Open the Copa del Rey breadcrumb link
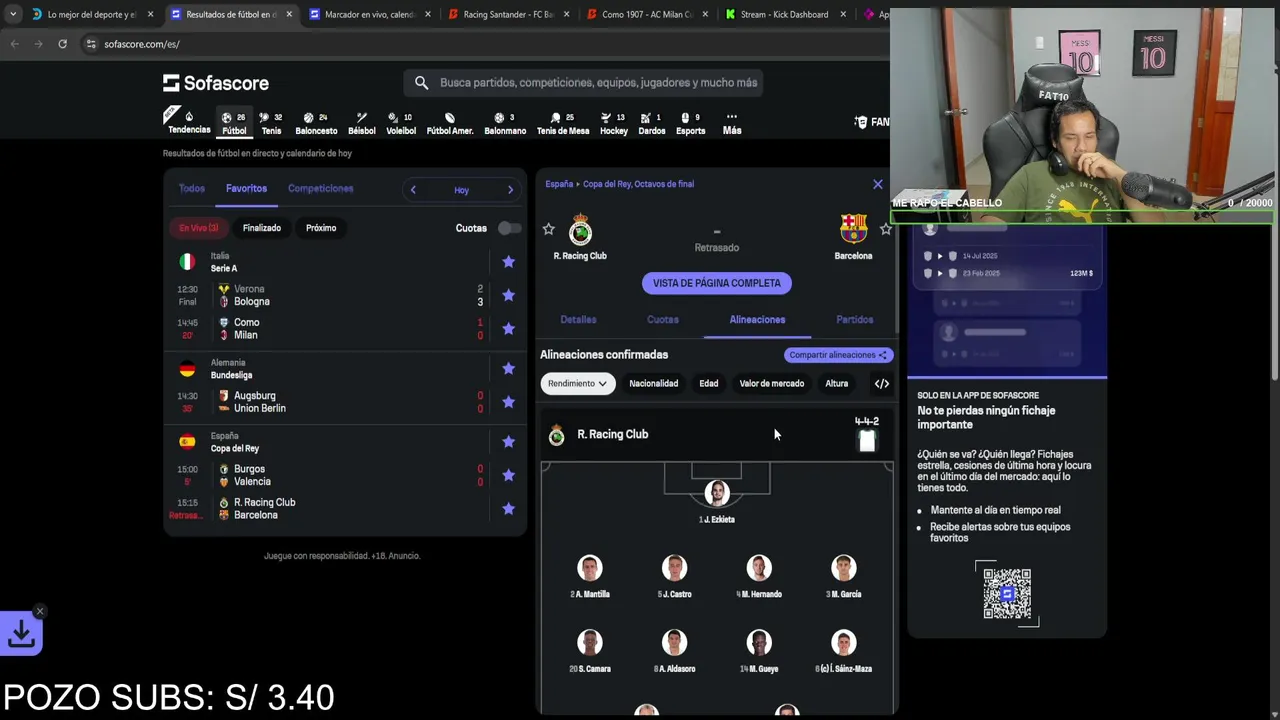Screen dimensions: 1280x720 tap(639, 184)
